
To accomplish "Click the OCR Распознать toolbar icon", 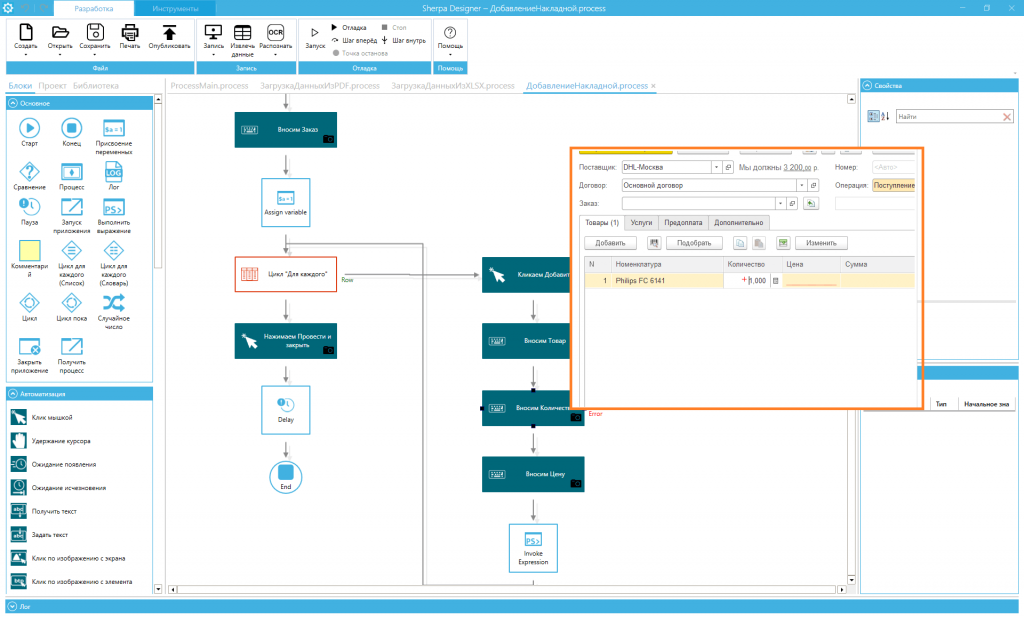I will pos(275,33).
